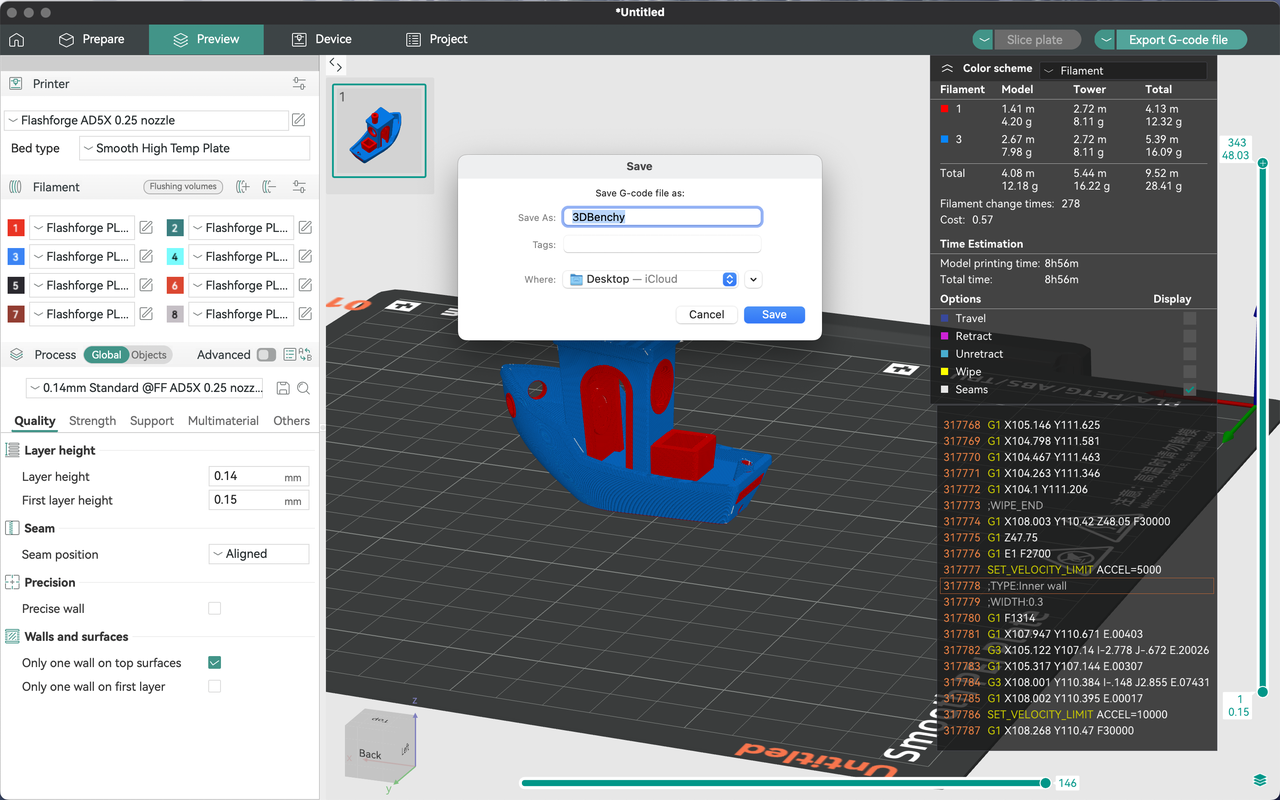The width and height of the screenshot is (1280, 800).
Task: Edit filament 2 preset
Action: pyautogui.click(x=305, y=228)
